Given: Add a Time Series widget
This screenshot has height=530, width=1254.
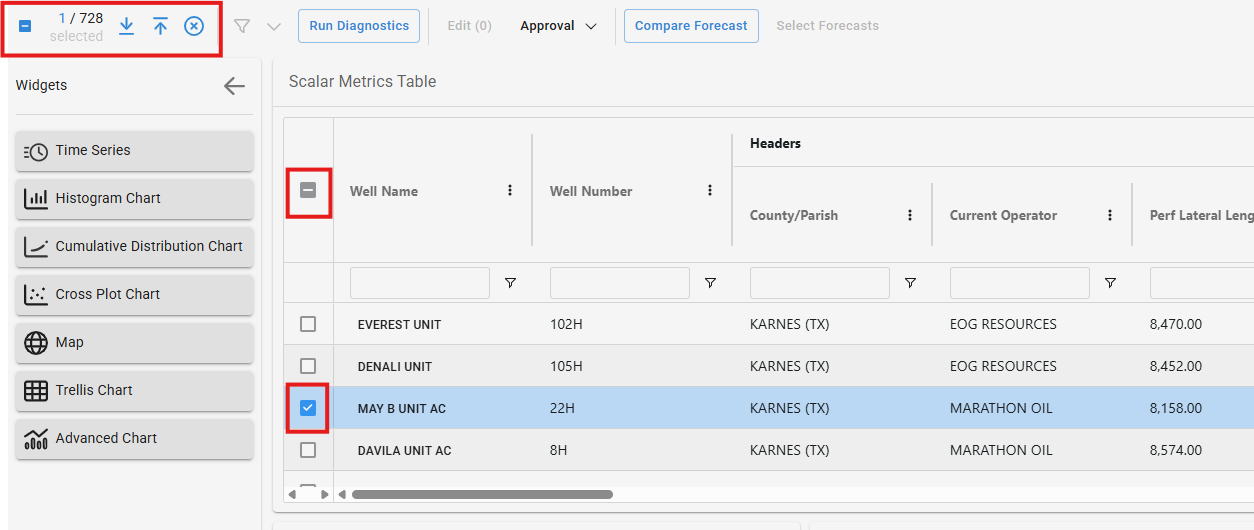Looking at the screenshot, I should (x=134, y=150).
